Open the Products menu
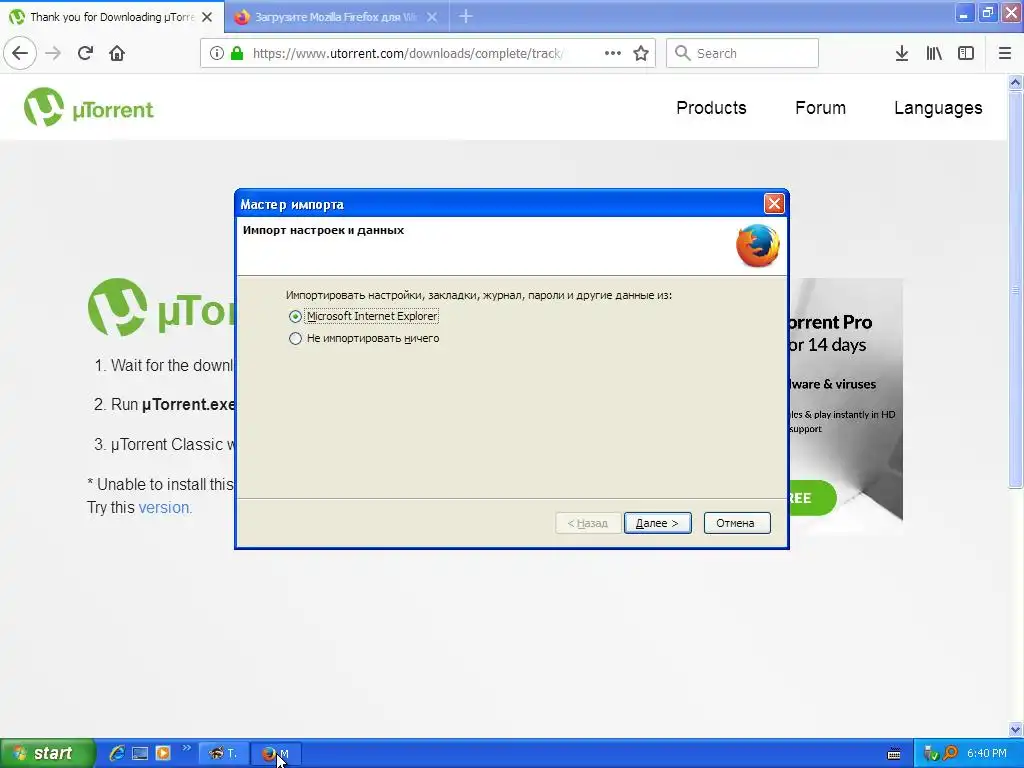This screenshot has height=768, width=1024. coord(711,108)
